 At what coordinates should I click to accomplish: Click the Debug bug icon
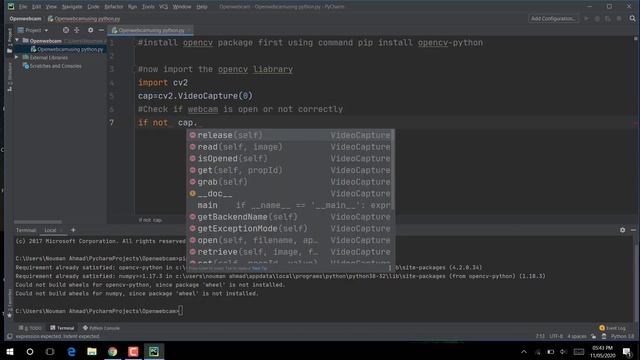coord(597,18)
